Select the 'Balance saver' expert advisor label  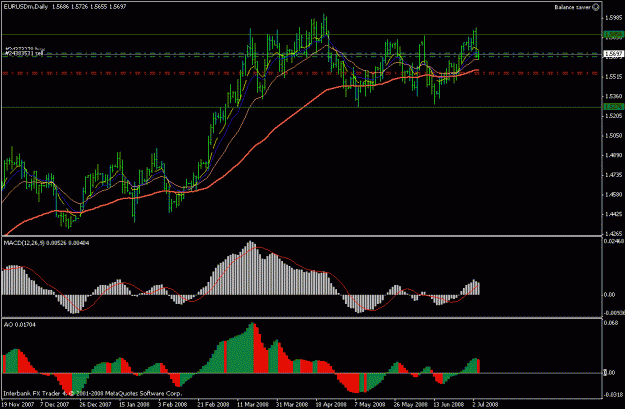point(573,7)
